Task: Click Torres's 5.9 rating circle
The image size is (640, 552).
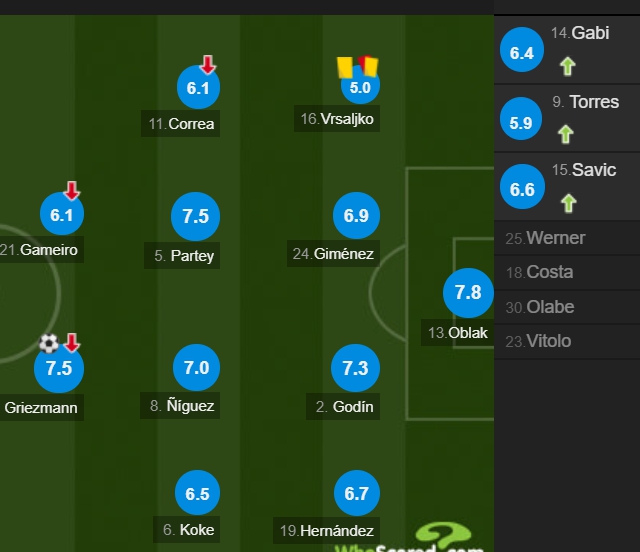Action: [521, 118]
